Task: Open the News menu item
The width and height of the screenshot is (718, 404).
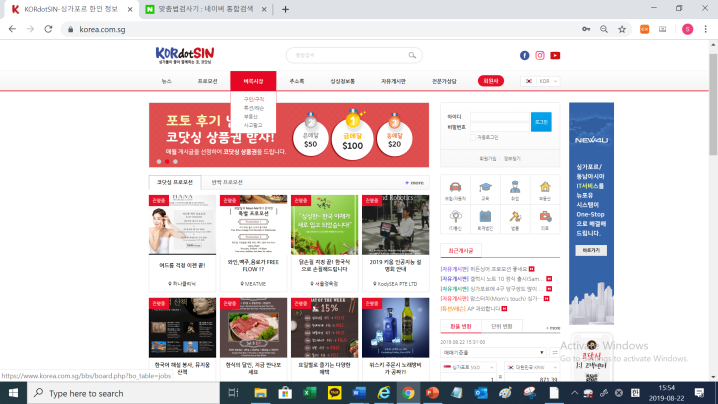Action: coord(167,81)
